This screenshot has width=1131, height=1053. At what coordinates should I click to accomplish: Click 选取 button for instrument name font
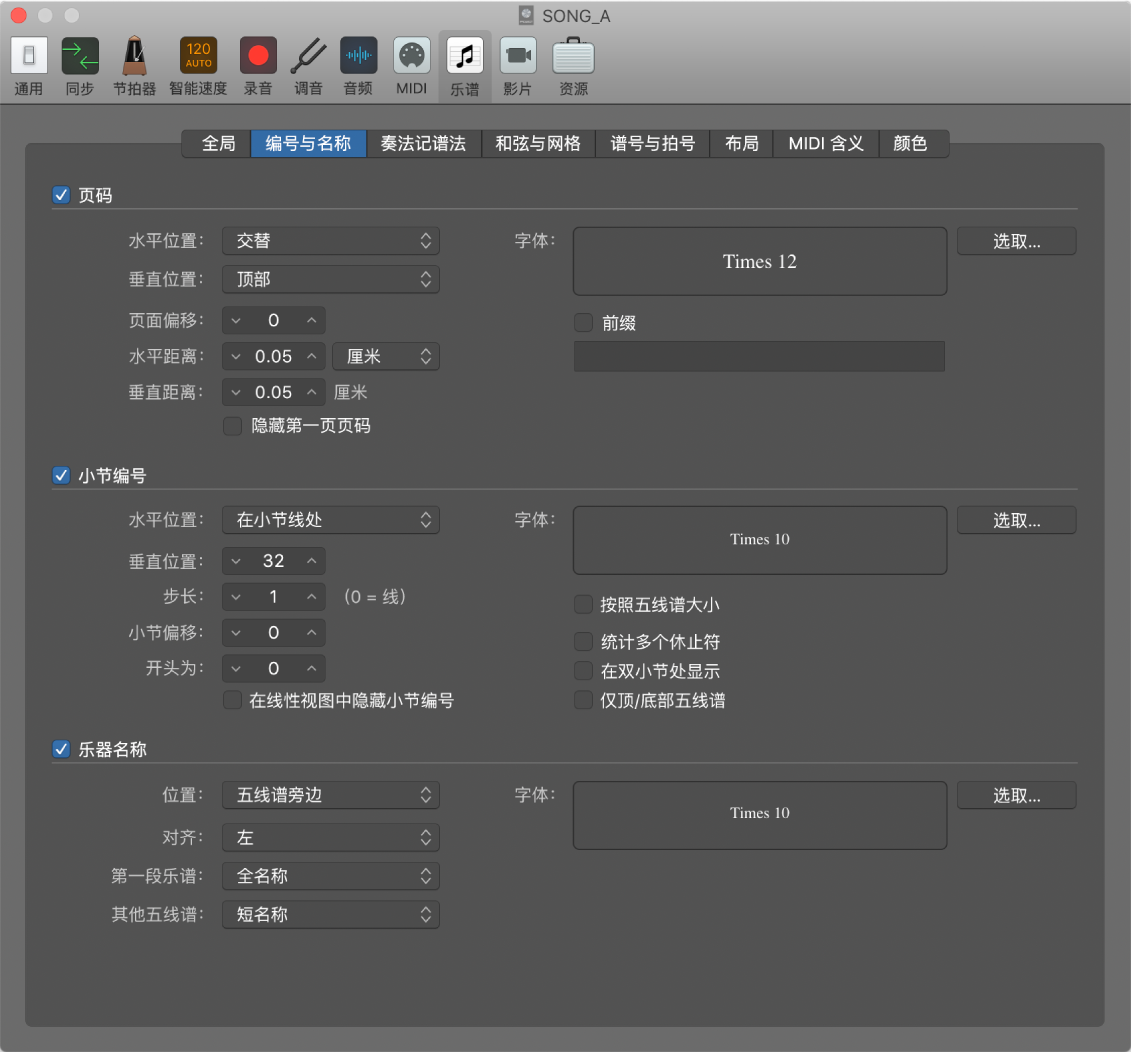pyautogui.click(x=1016, y=796)
